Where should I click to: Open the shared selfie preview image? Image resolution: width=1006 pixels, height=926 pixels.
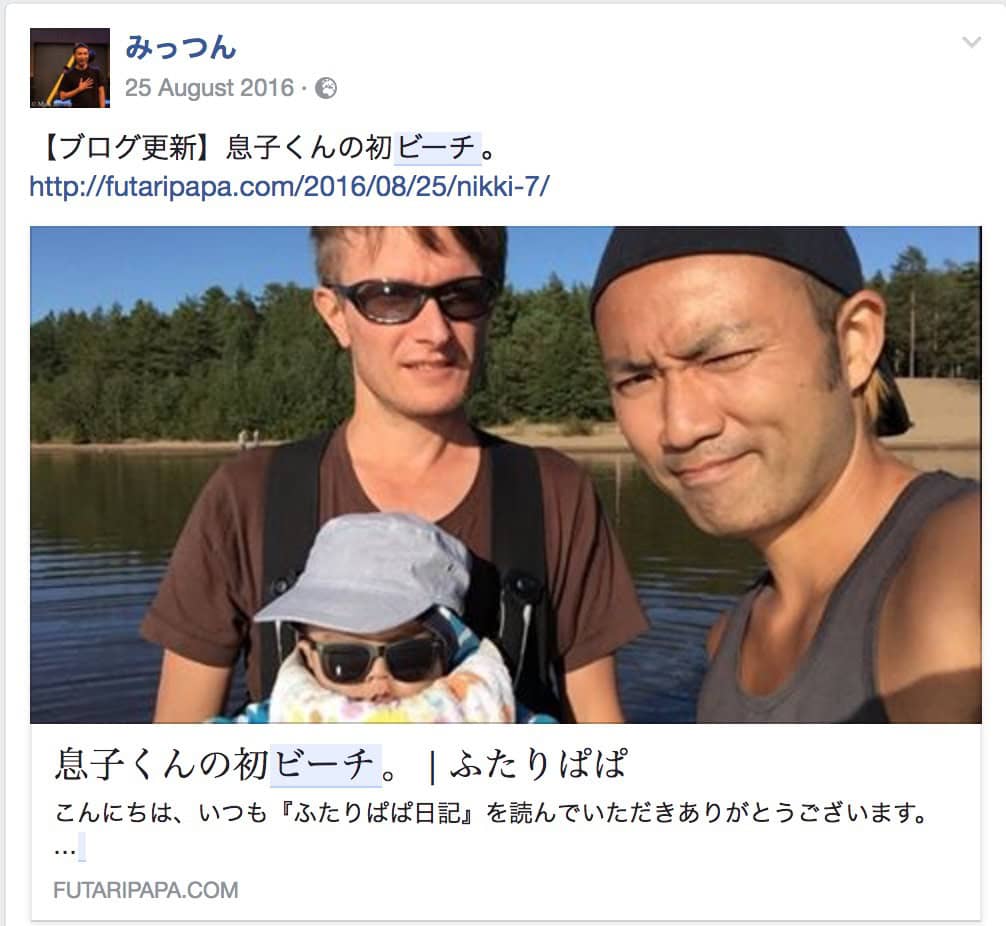506,475
